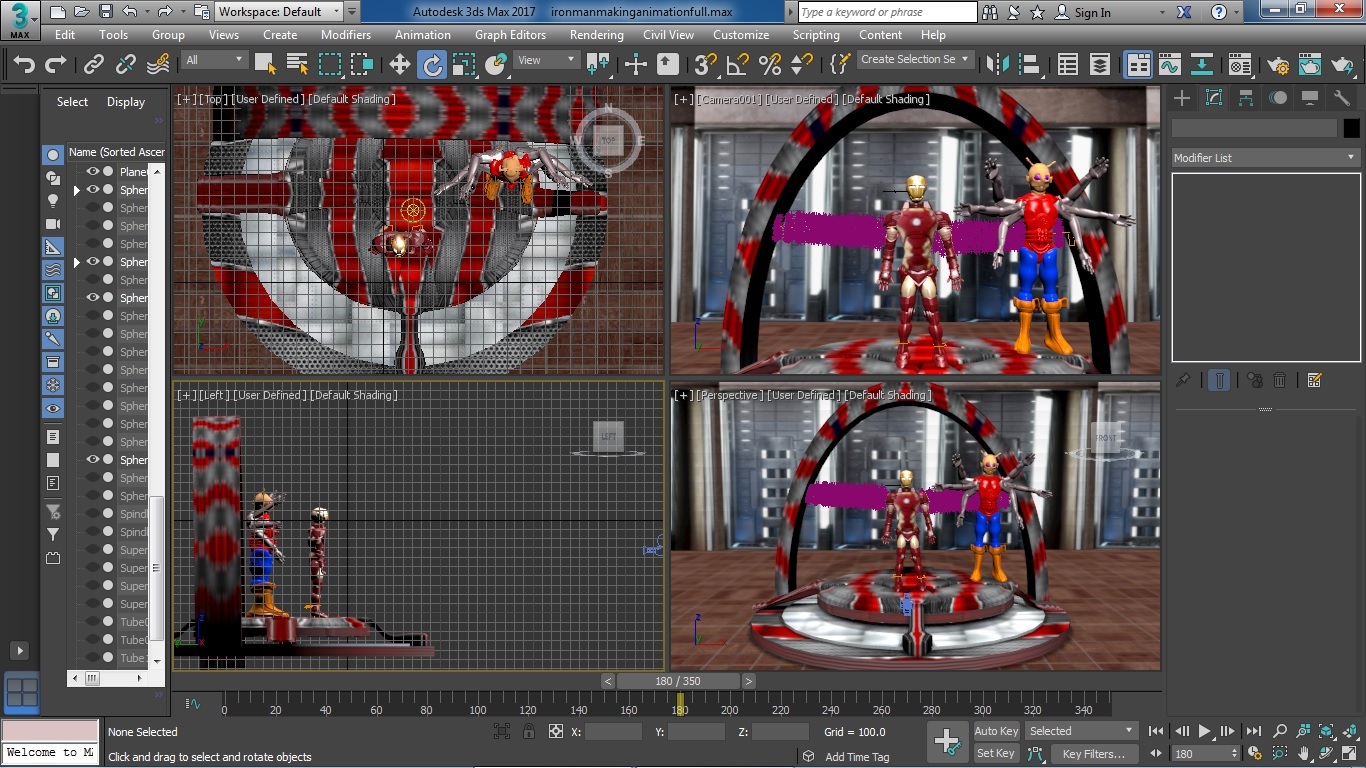Open the Create Selection Set dropdown
This screenshot has height=768, width=1366.
pyautogui.click(x=915, y=59)
